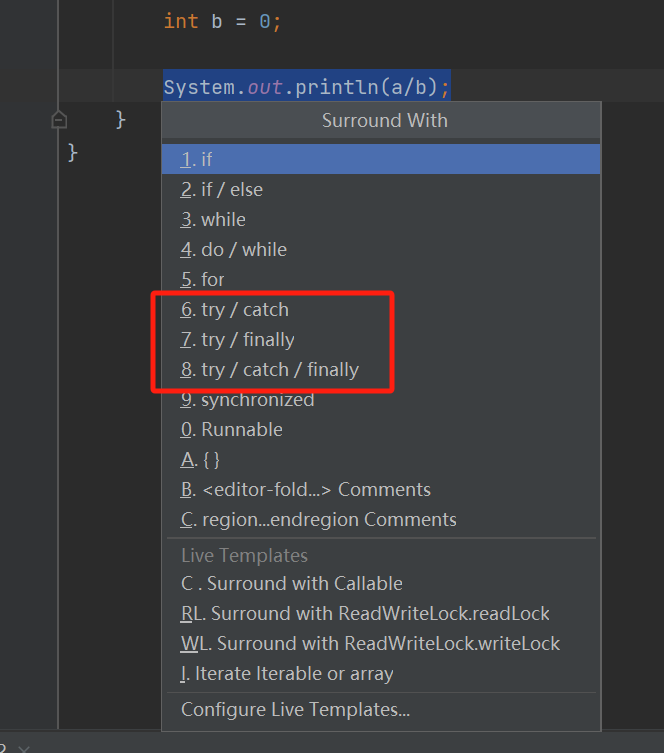Surround selection with try / catch
This screenshot has width=664, height=753.
[x=235, y=309]
